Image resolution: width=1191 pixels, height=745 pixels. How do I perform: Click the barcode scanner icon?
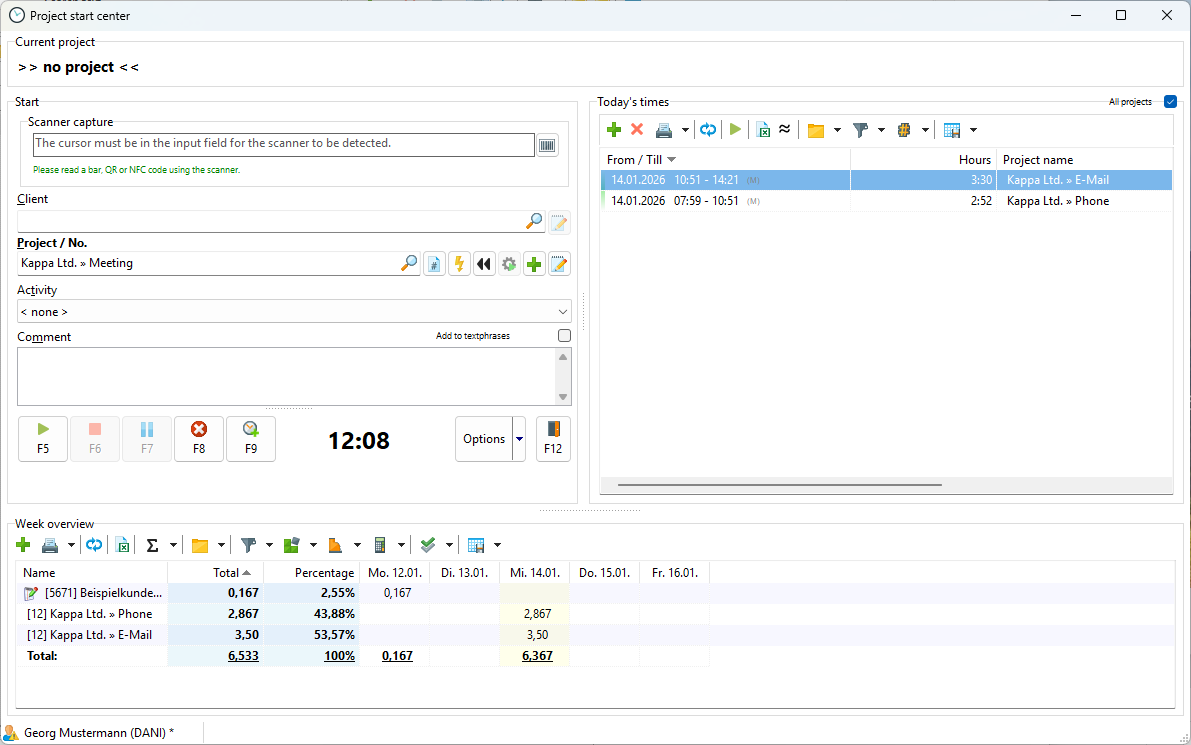547,145
